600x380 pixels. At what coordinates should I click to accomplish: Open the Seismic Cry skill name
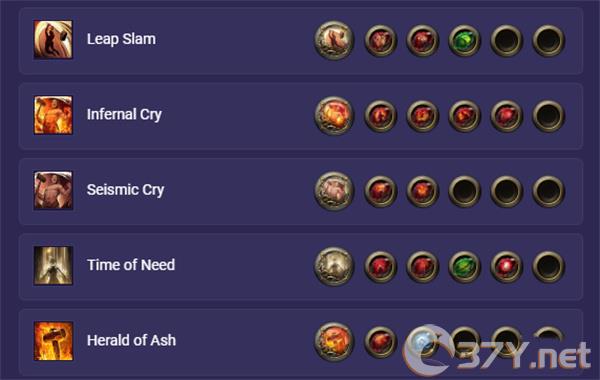click(x=126, y=190)
